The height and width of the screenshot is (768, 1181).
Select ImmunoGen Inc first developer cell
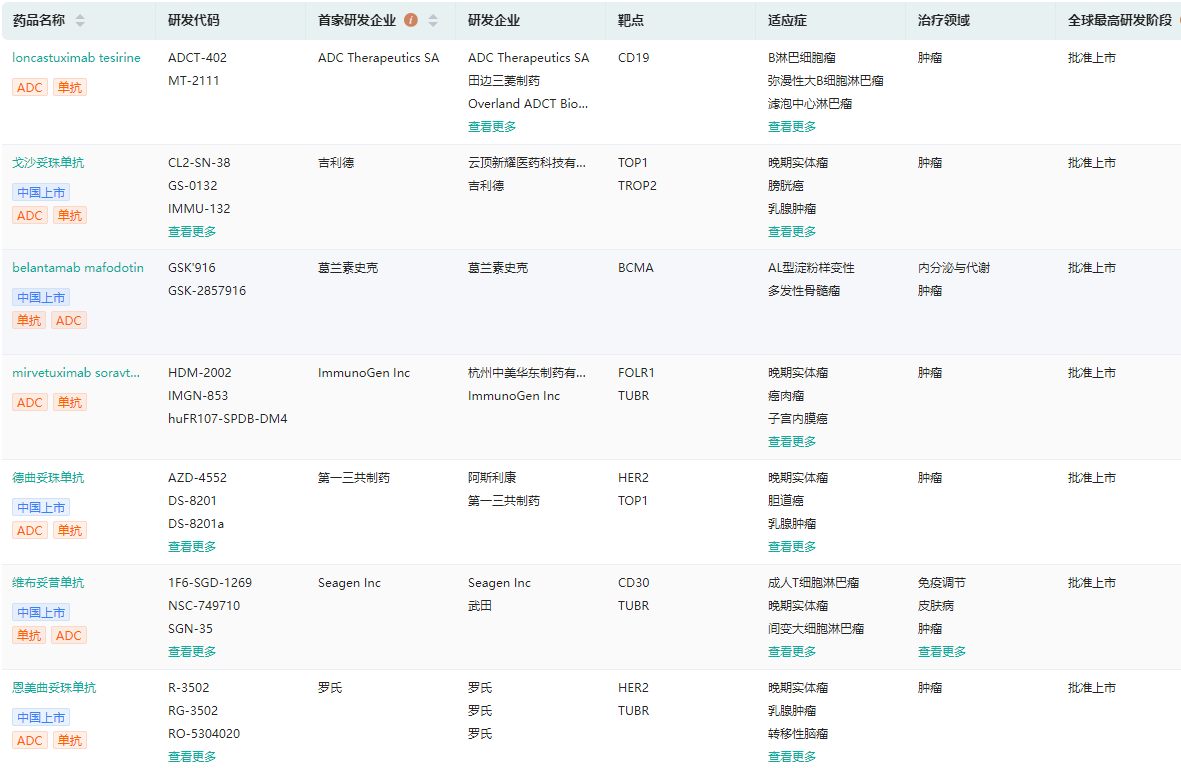point(364,373)
